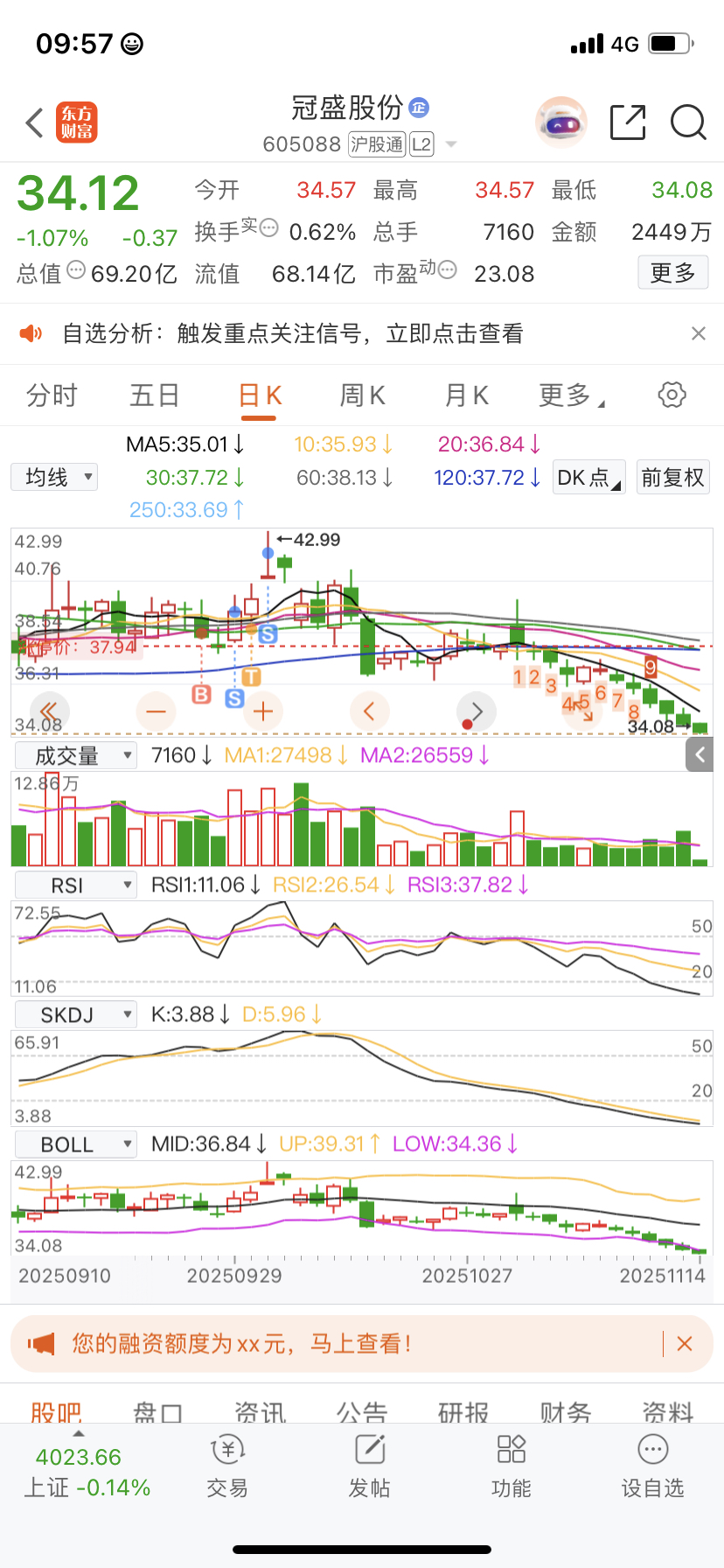Tap the 42.99 high price label
Viewport: 724px width, 1568px height.
309,540
